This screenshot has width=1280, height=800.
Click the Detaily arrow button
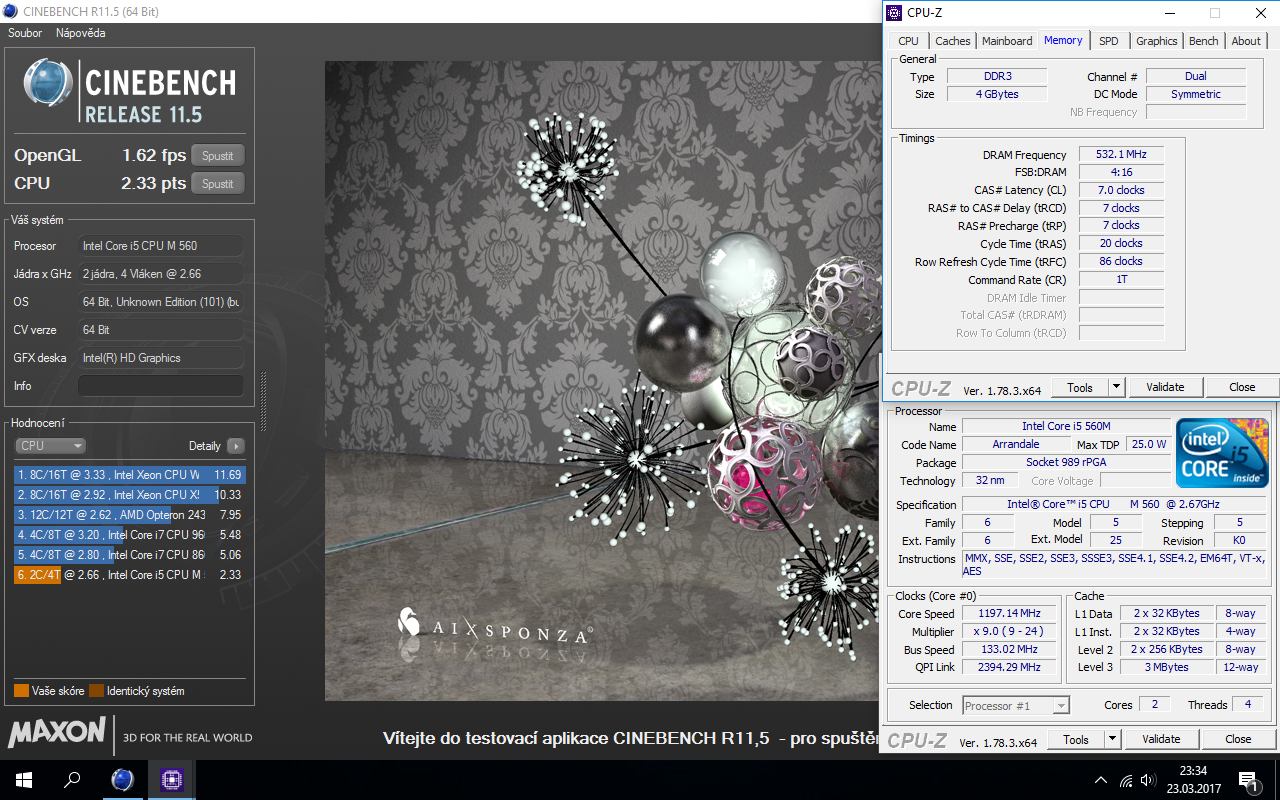[x=235, y=446]
